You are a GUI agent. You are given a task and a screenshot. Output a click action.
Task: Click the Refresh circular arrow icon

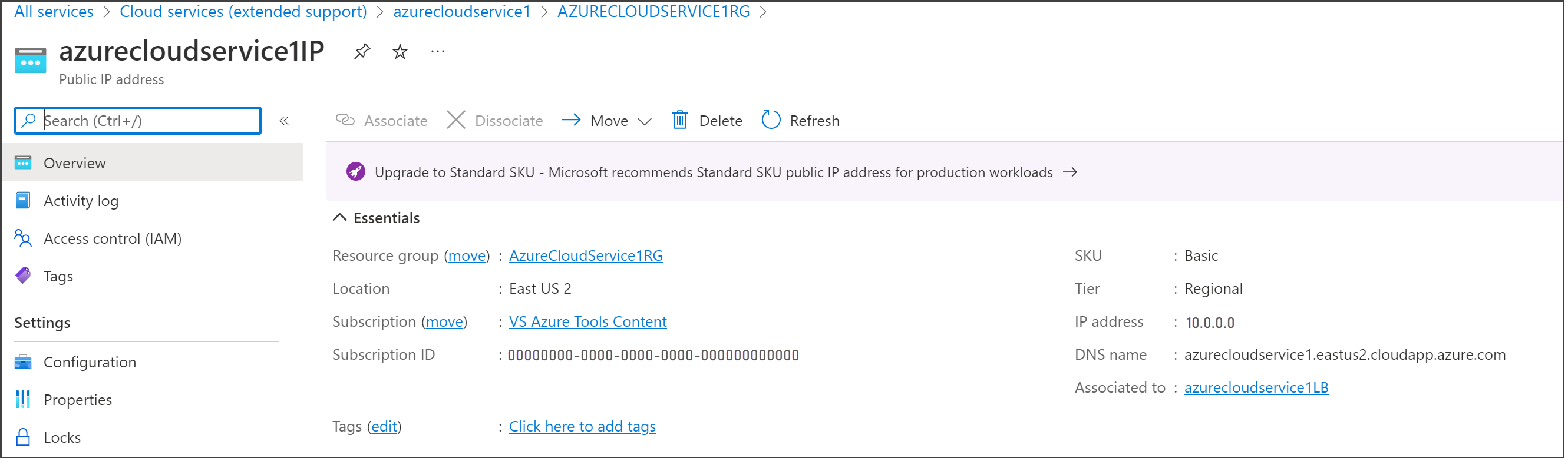coord(771,121)
